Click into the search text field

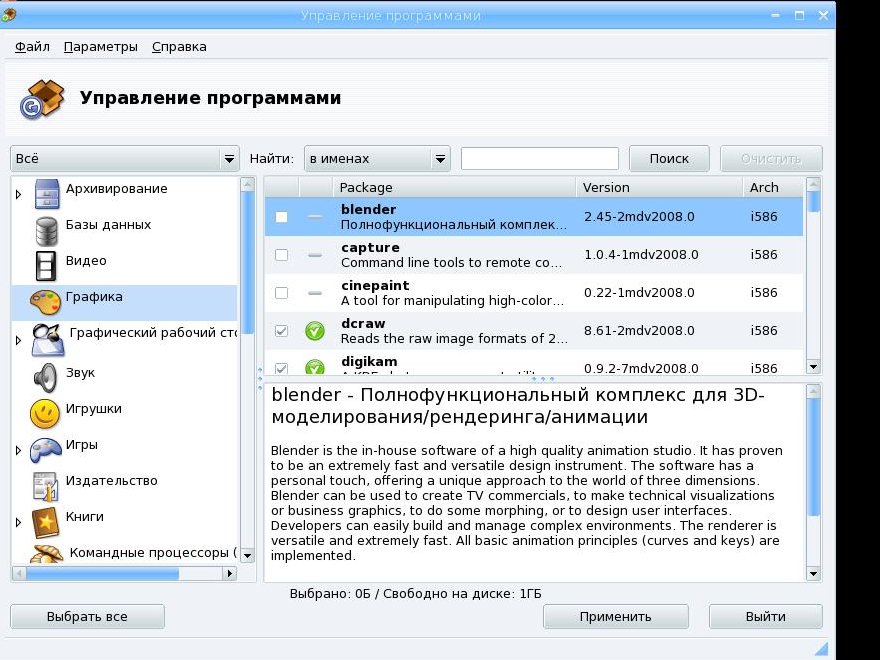540,159
